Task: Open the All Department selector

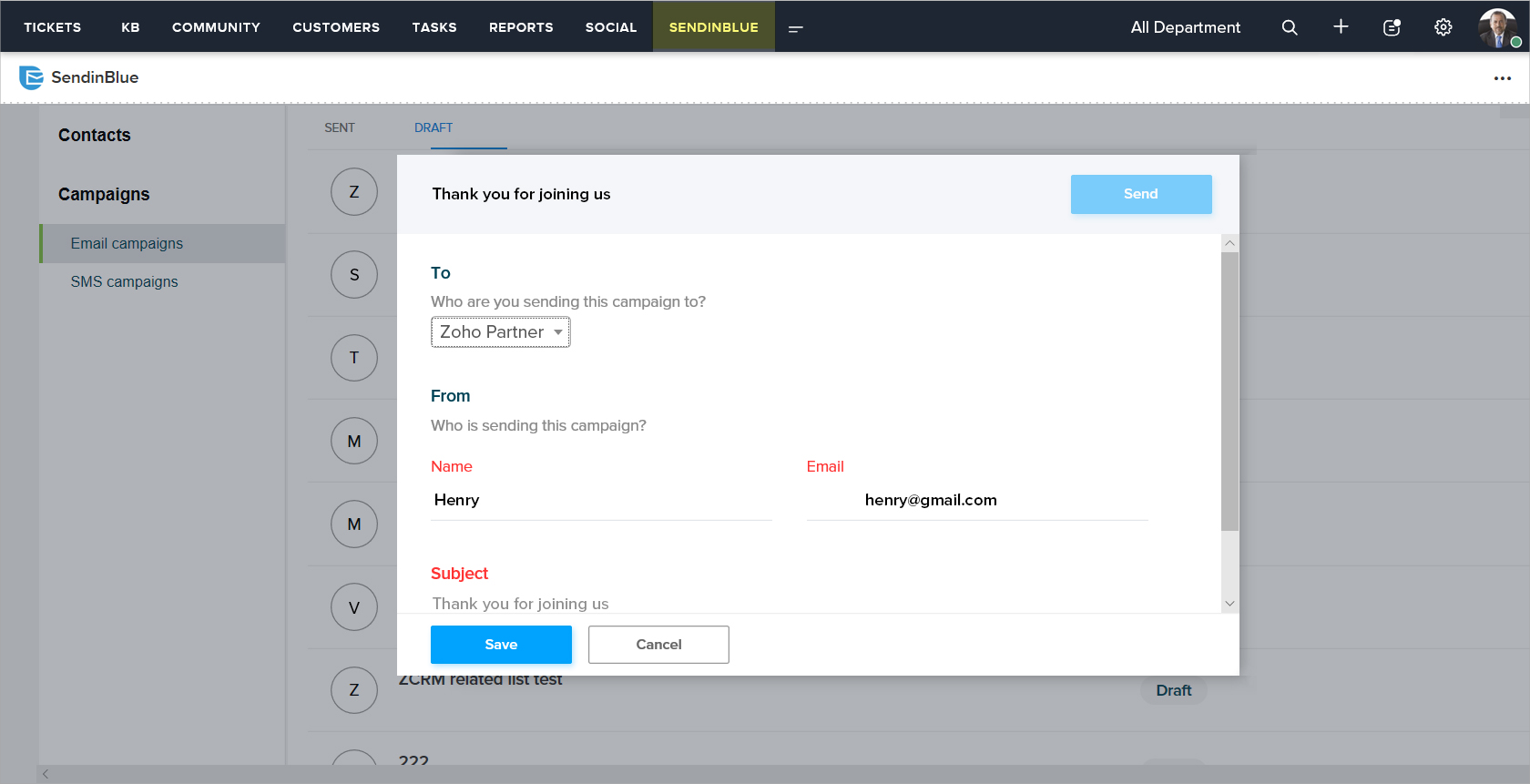Action: tap(1185, 27)
